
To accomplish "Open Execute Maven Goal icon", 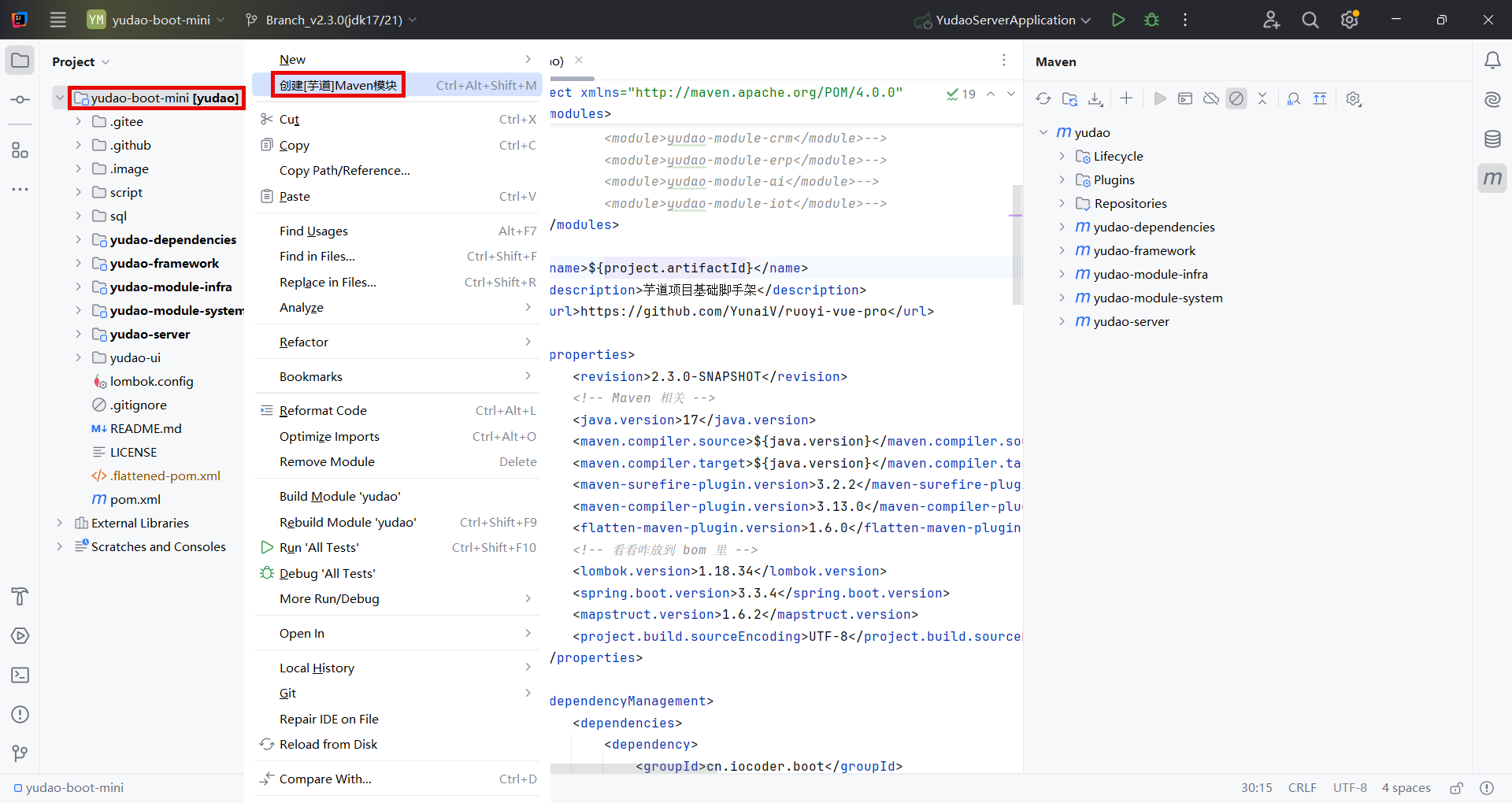I will coord(1185,98).
